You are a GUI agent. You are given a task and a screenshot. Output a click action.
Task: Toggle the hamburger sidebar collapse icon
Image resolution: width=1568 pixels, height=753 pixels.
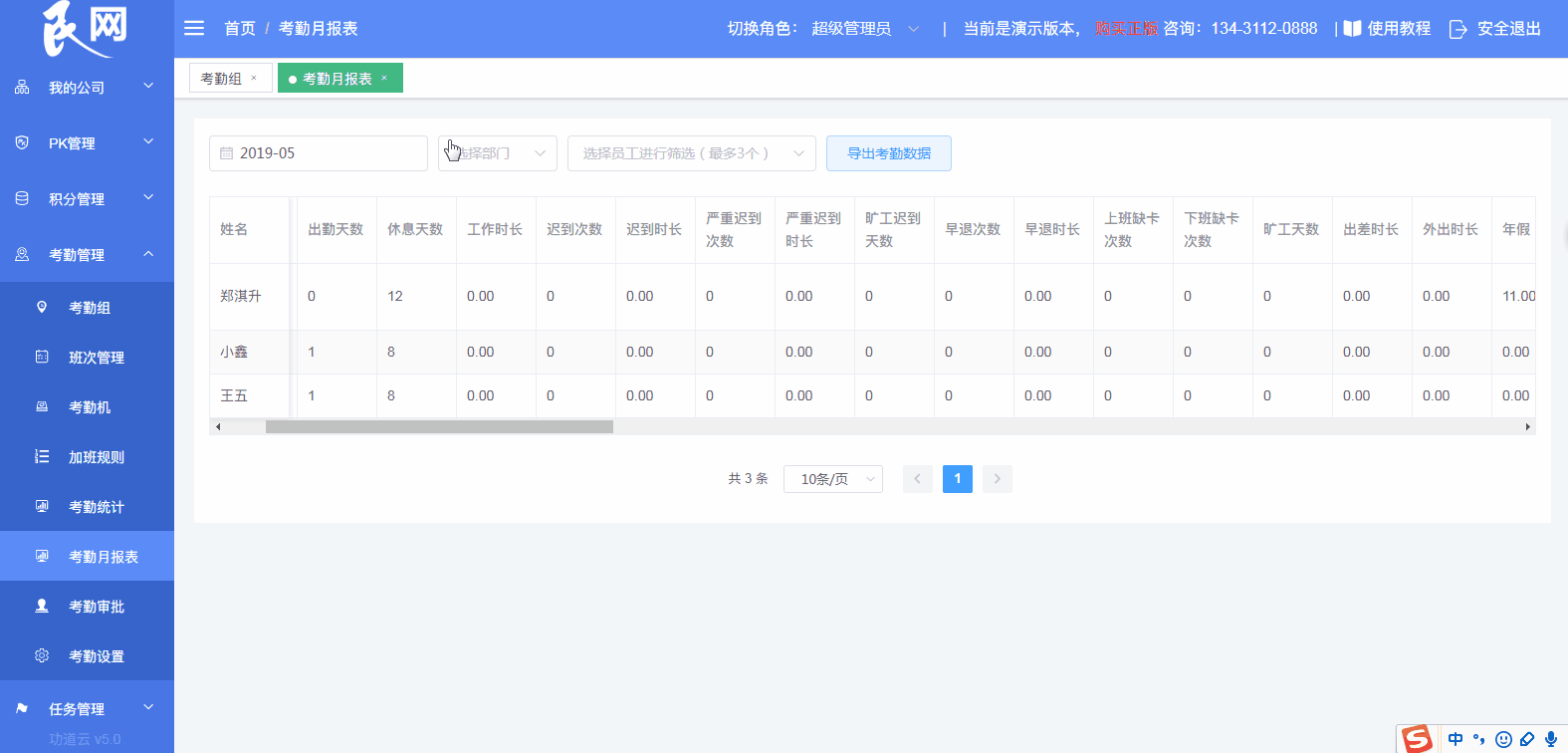[194, 28]
